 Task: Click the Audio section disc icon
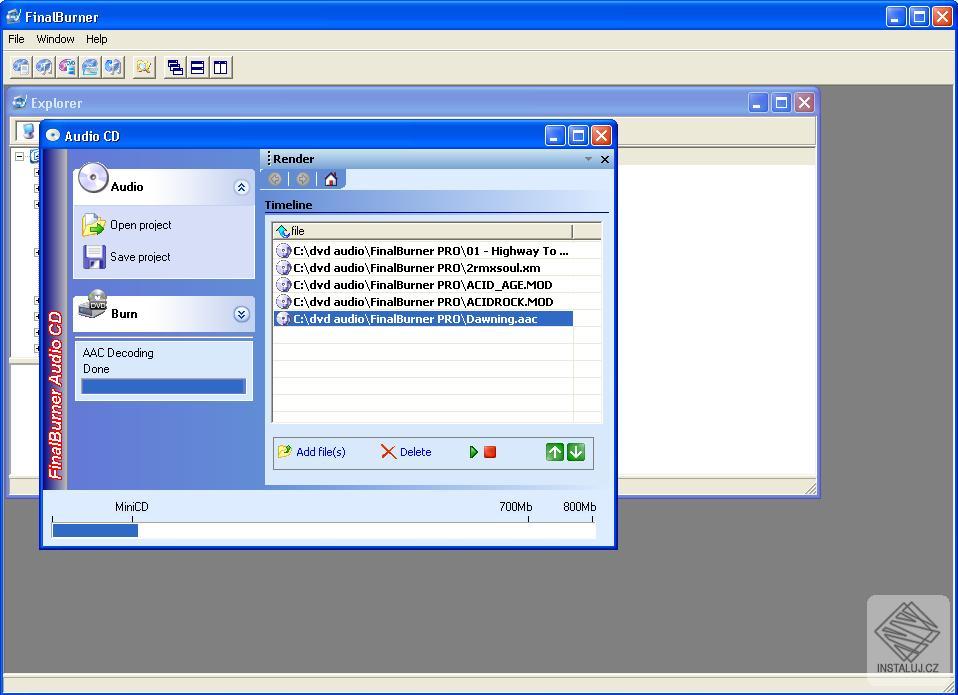[93, 178]
